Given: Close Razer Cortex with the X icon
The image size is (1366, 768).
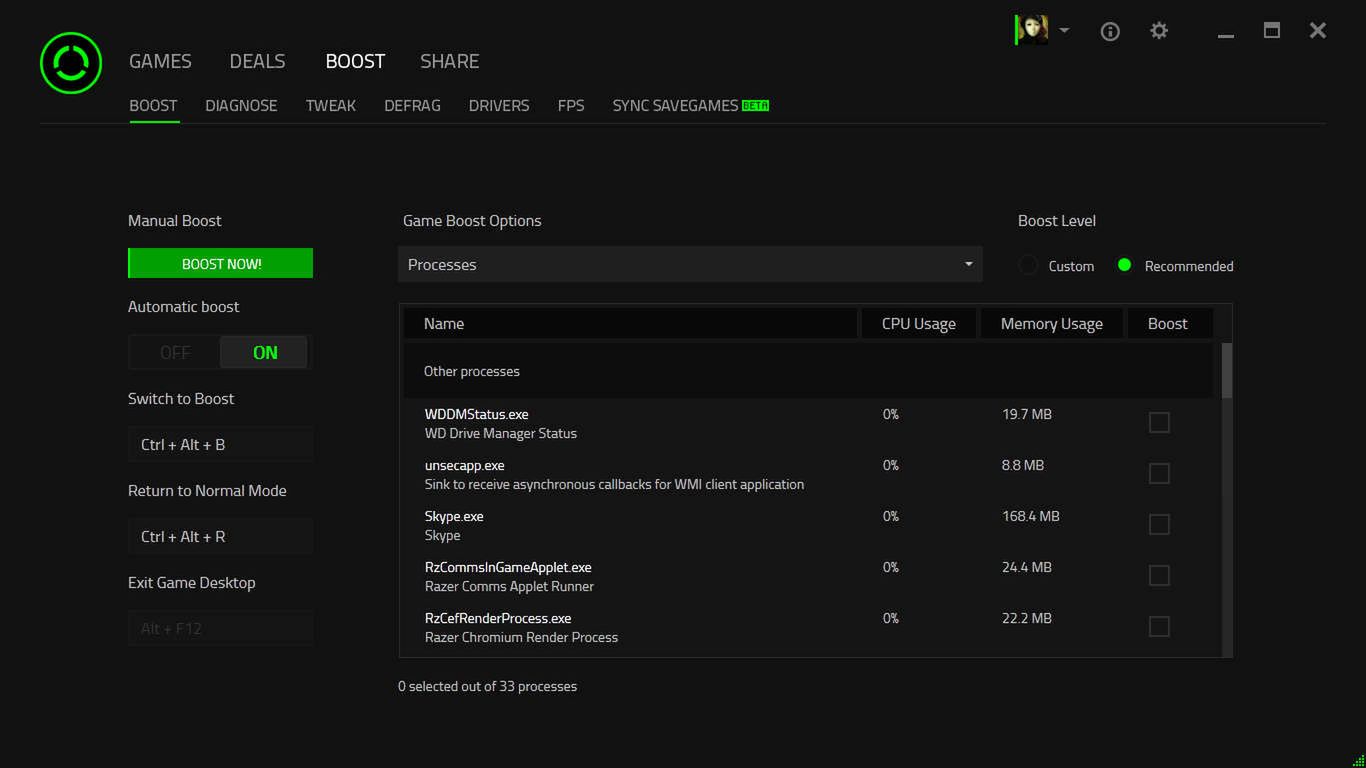Looking at the screenshot, I should coord(1318,31).
